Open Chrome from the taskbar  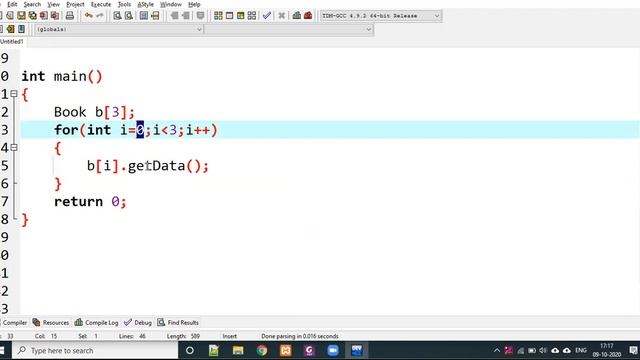coord(262,350)
